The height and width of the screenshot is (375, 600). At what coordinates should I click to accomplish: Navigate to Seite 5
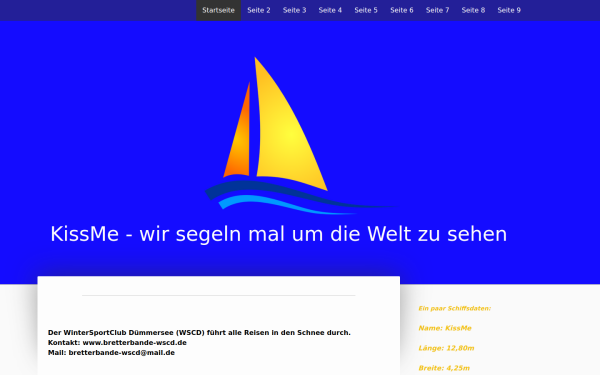[366, 10]
